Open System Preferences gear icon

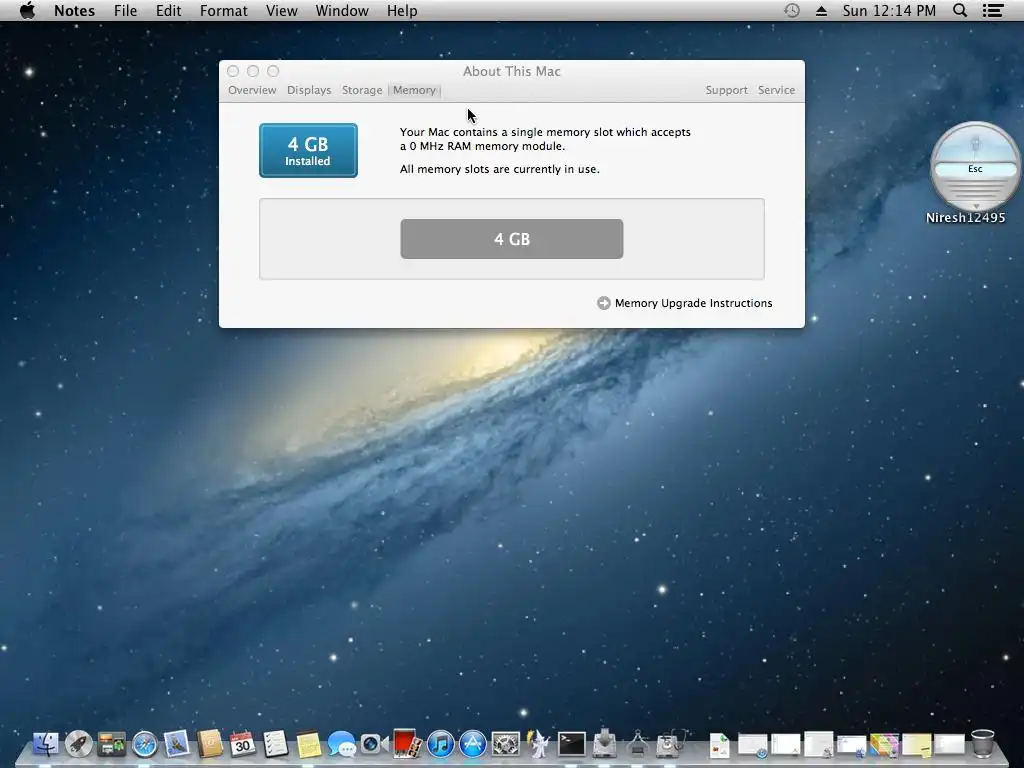(x=505, y=744)
